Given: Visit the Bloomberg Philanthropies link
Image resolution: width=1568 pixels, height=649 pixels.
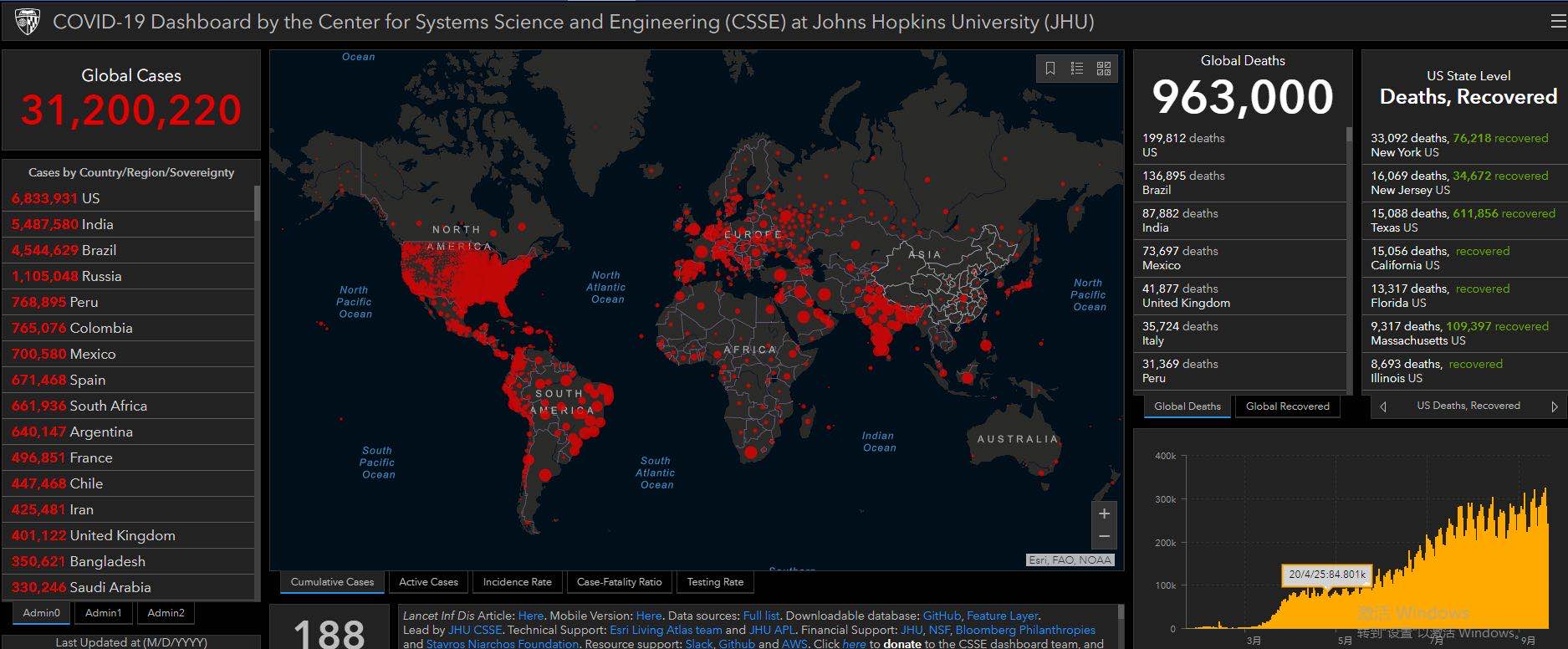Looking at the screenshot, I should (1025, 630).
